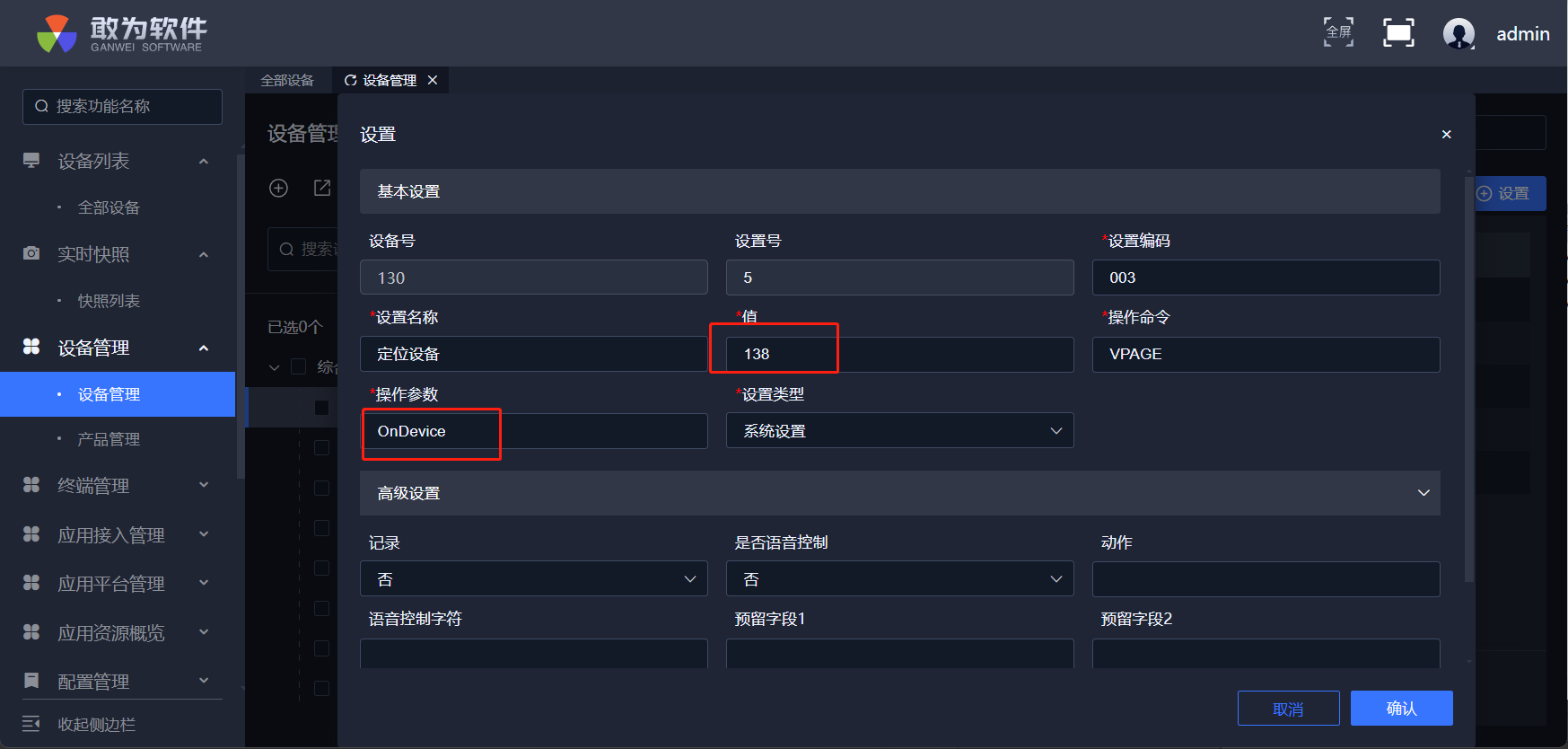Open the 设置类型 dropdown

click(x=899, y=431)
